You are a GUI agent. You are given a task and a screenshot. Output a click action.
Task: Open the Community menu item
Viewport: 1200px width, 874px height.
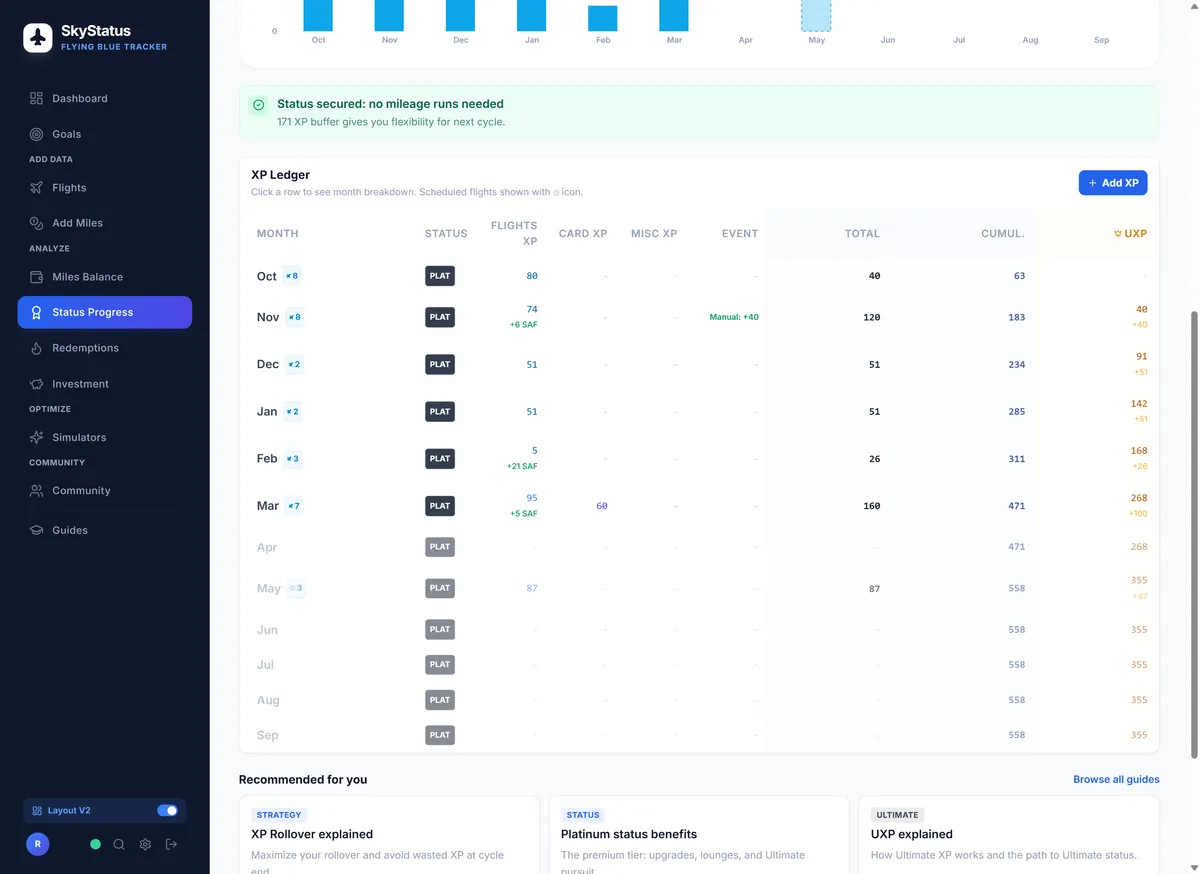click(x=81, y=491)
